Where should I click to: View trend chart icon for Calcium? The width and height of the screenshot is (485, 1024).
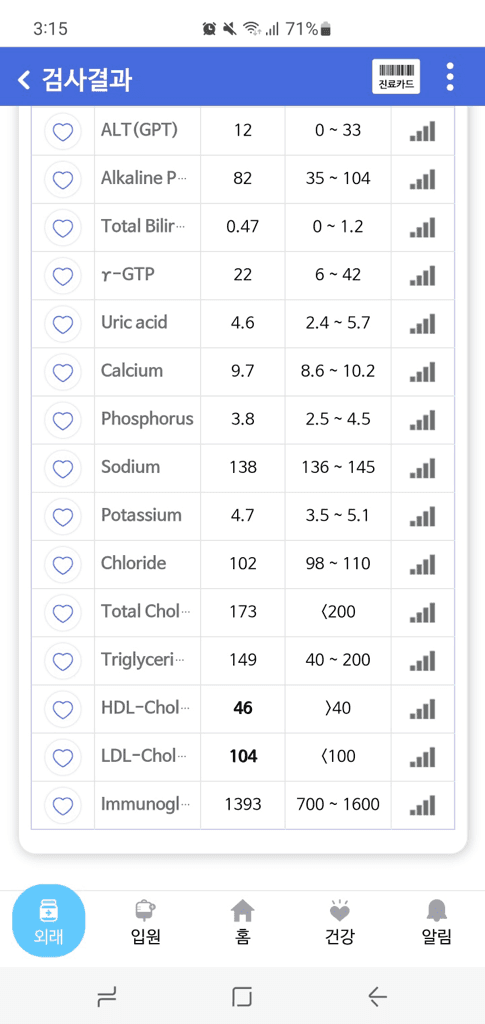(x=422, y=372)
